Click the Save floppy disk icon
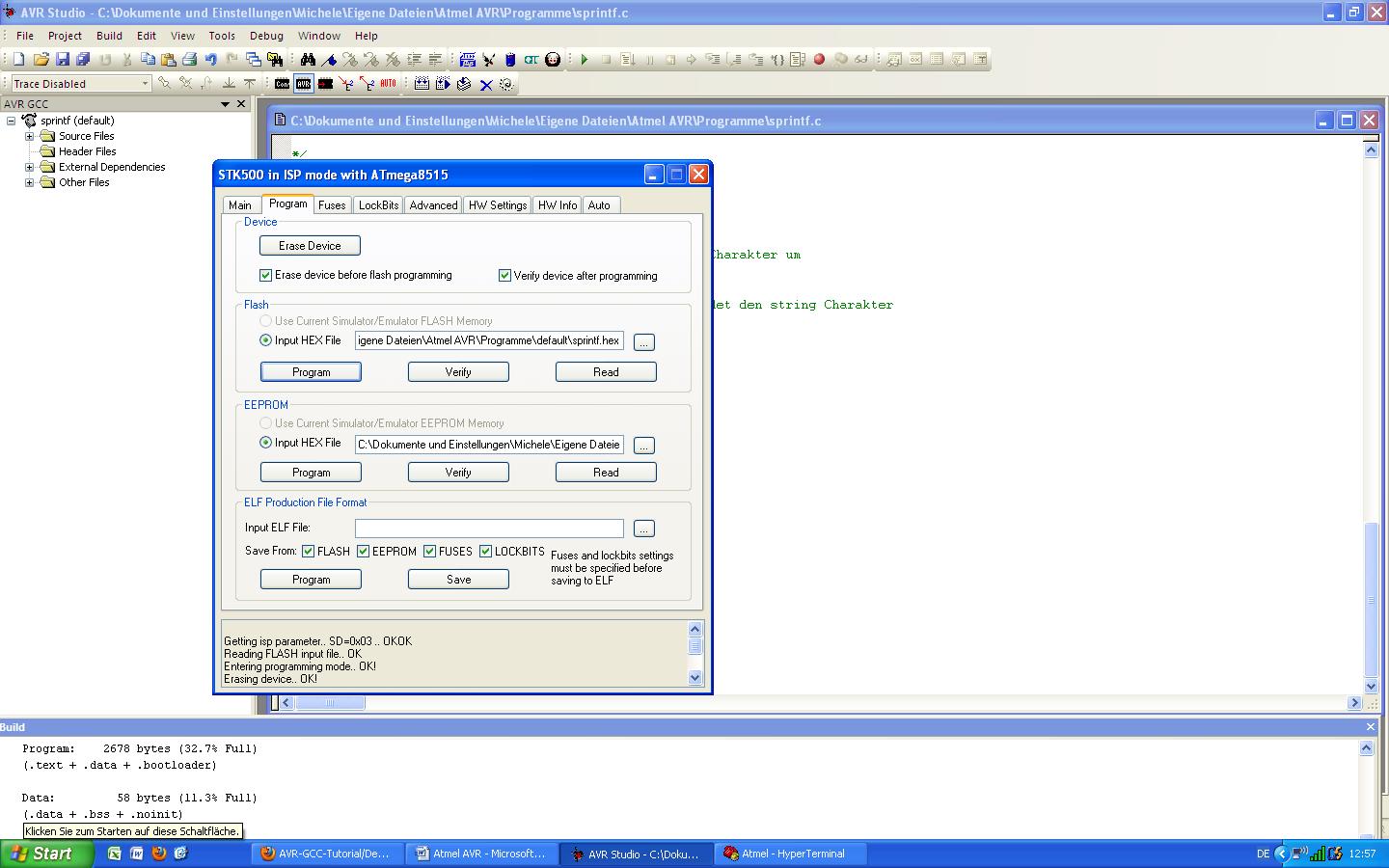This screenshot has width=1389, height=868. point(63,59)
